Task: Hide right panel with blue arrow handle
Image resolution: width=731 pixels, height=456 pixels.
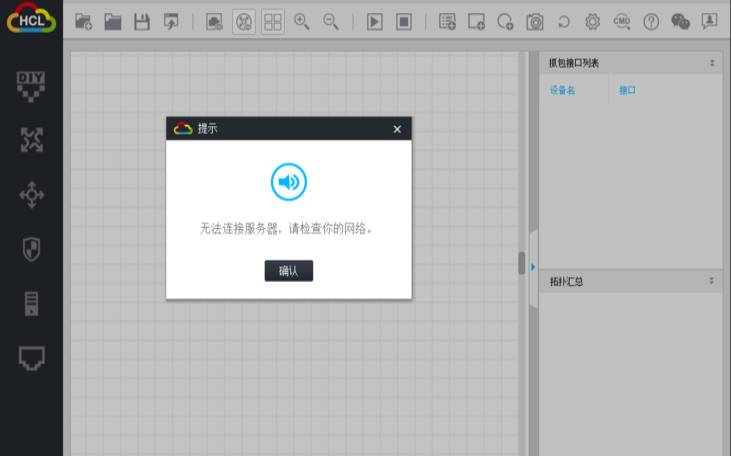Action: tap(533, 267)
